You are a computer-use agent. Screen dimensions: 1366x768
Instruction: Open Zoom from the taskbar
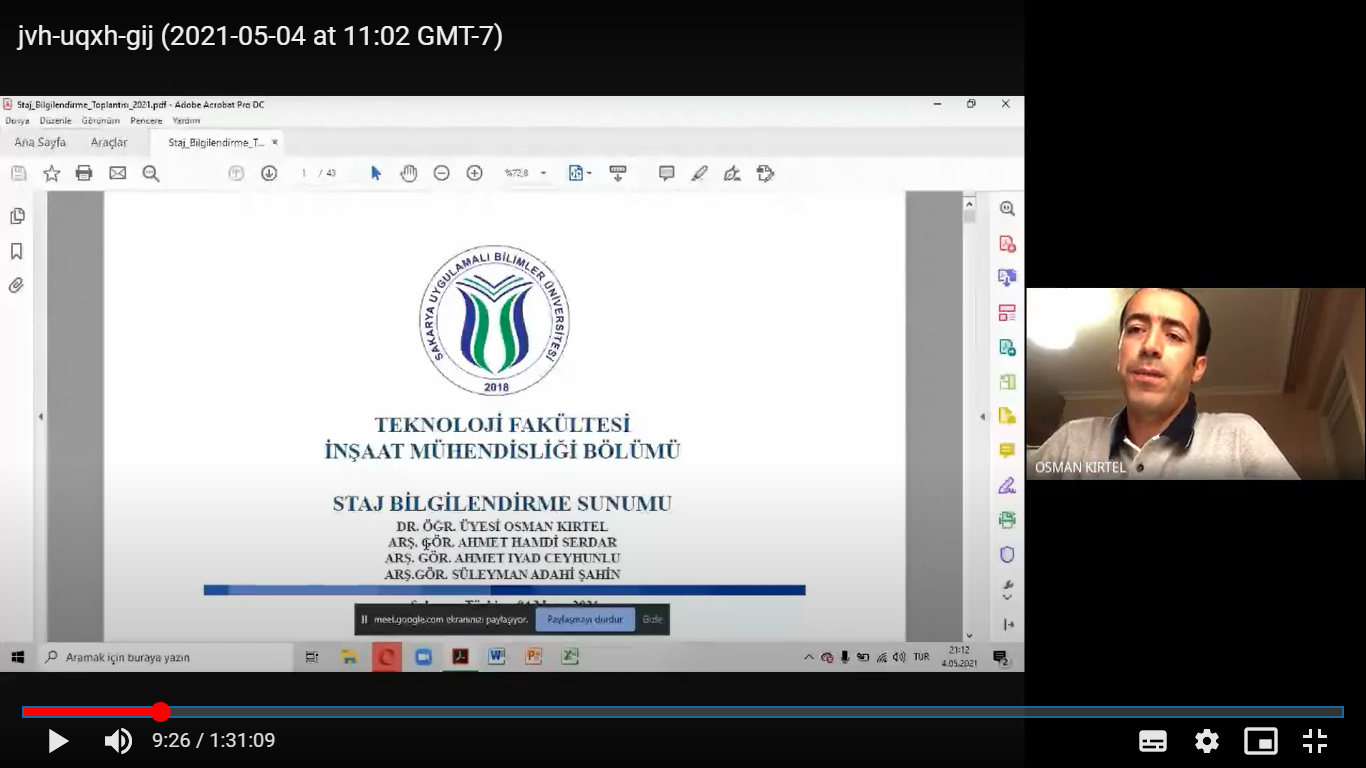point(423,657)
